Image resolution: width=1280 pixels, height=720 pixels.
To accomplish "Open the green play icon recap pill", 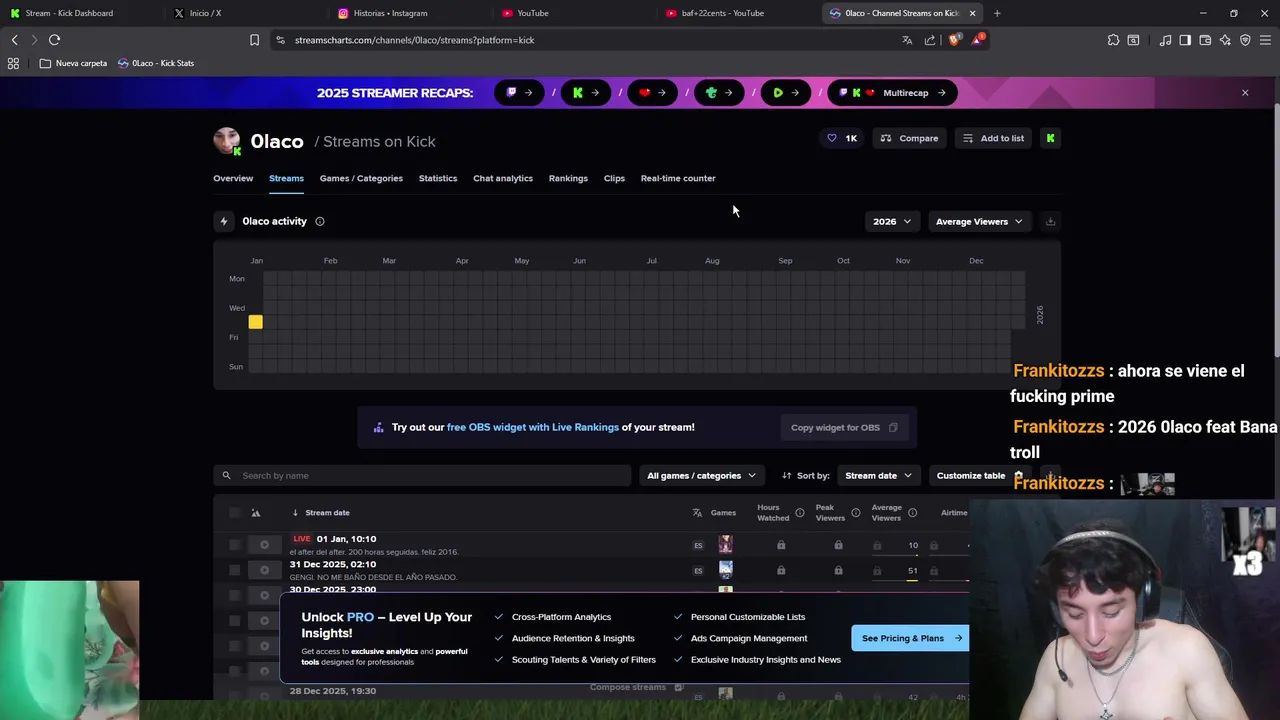I will point(785,93).
